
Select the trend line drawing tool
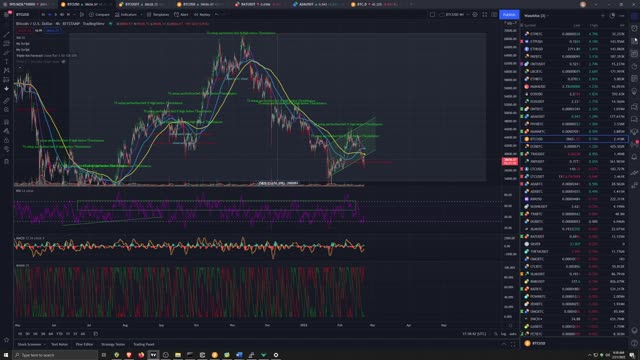click(x=6, y=35)
